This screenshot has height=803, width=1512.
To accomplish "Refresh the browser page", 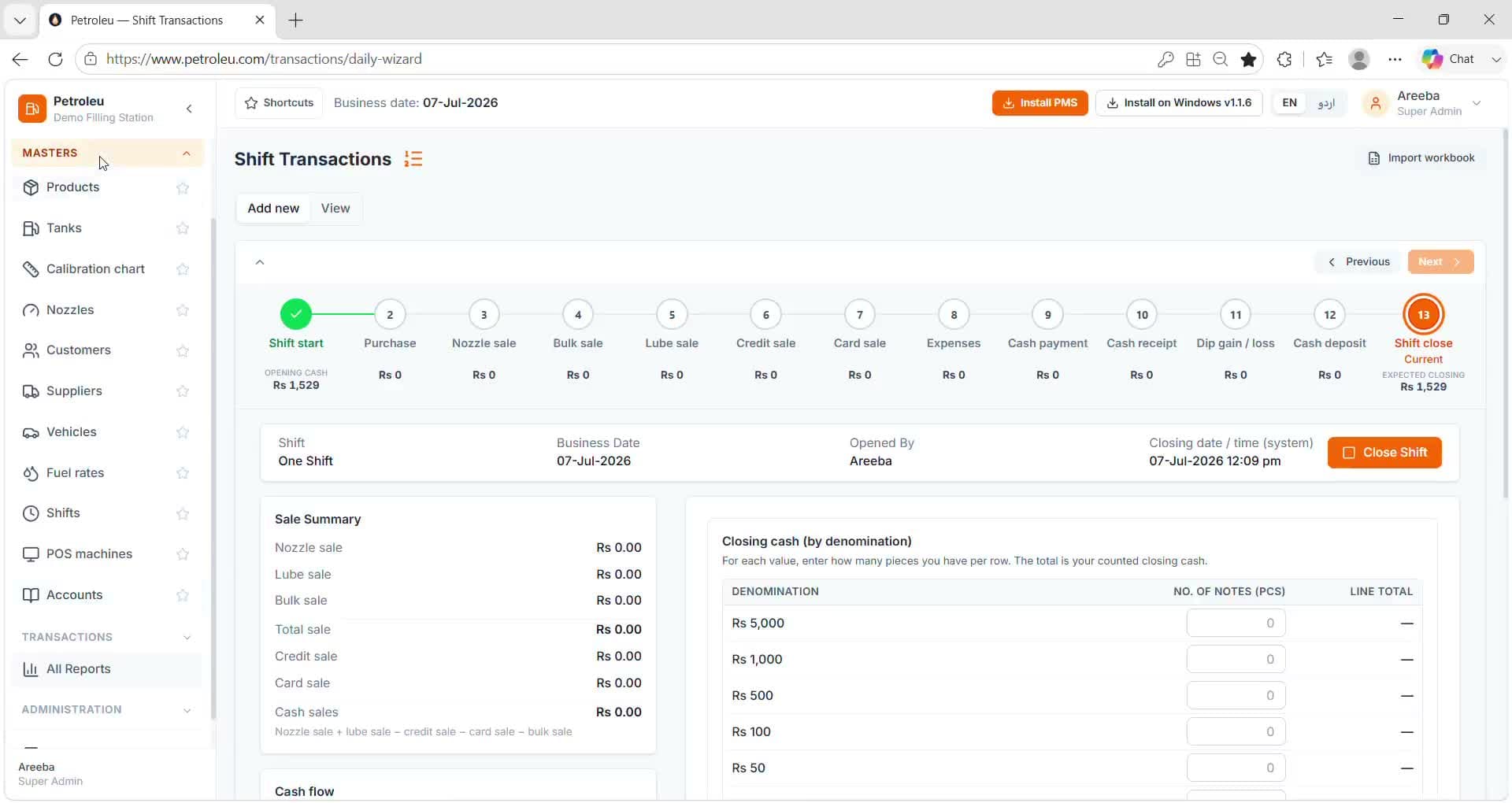I will coord(55,59).
